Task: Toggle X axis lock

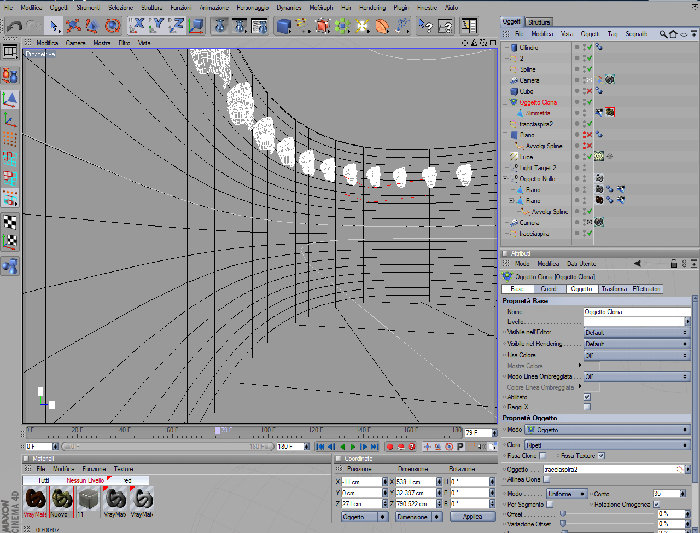Action: [138, 26]
